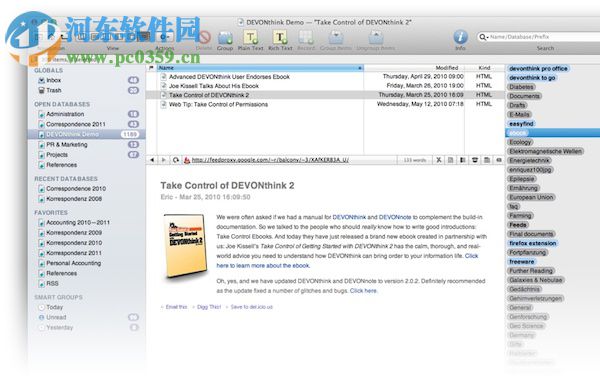
Task: Click the 'Email this' link
Action: (x=176, y=307)
